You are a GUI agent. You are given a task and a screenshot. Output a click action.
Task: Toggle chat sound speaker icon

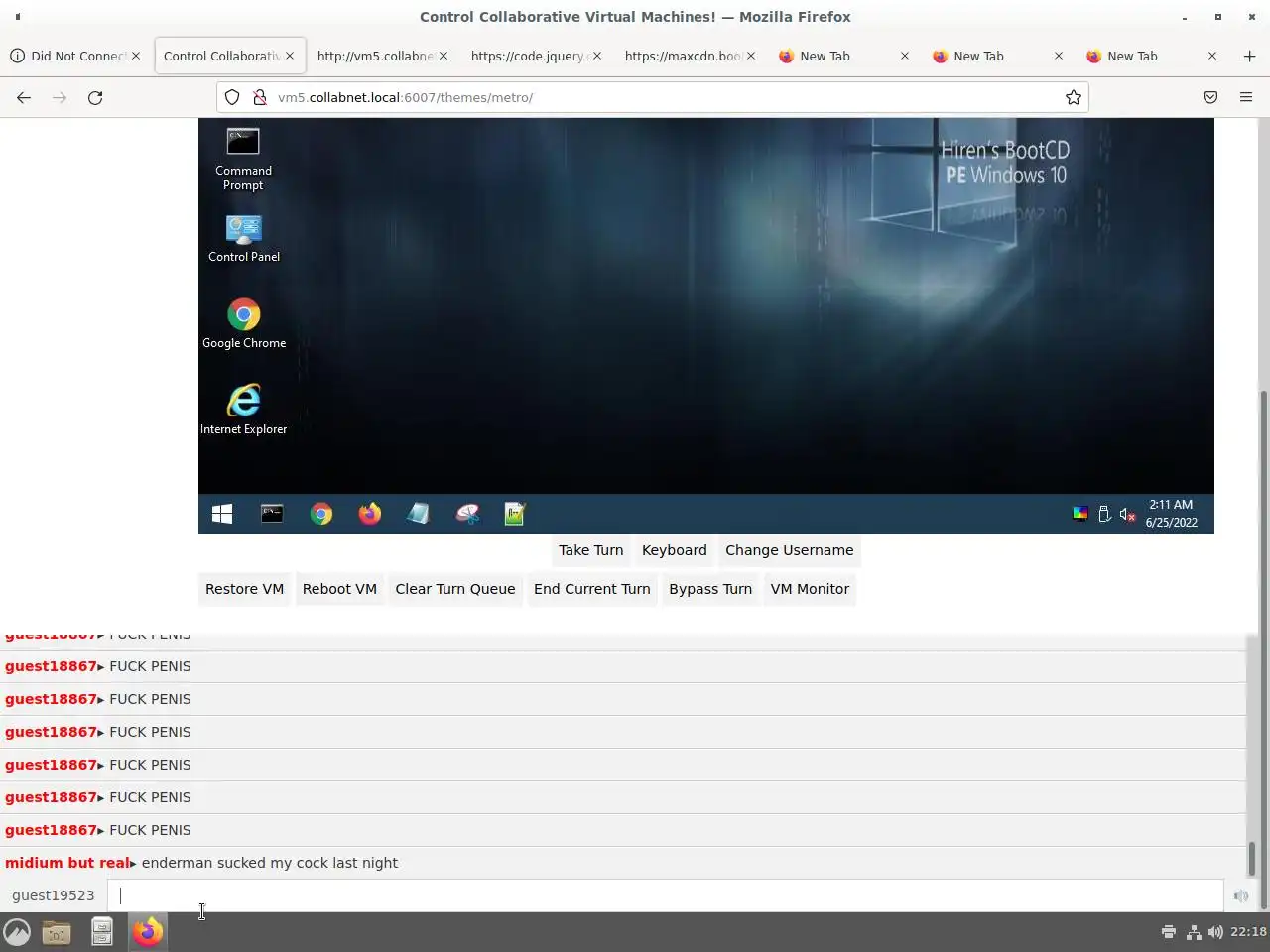[1241, 895]
